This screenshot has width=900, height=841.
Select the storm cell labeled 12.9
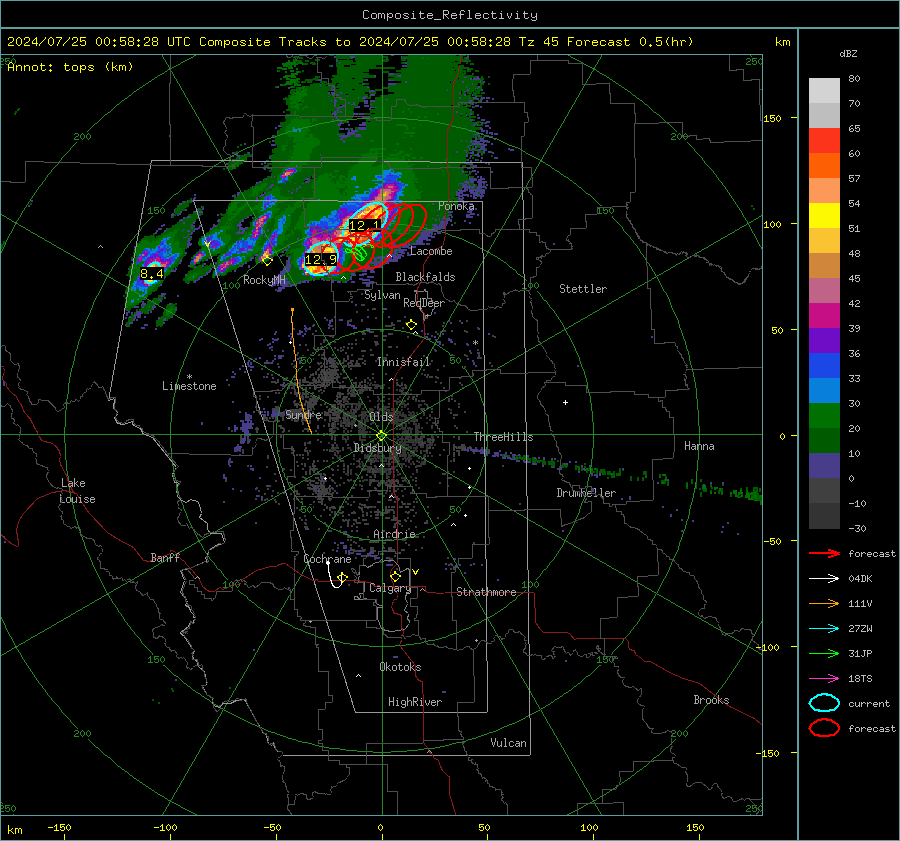(x=321, y=259)
